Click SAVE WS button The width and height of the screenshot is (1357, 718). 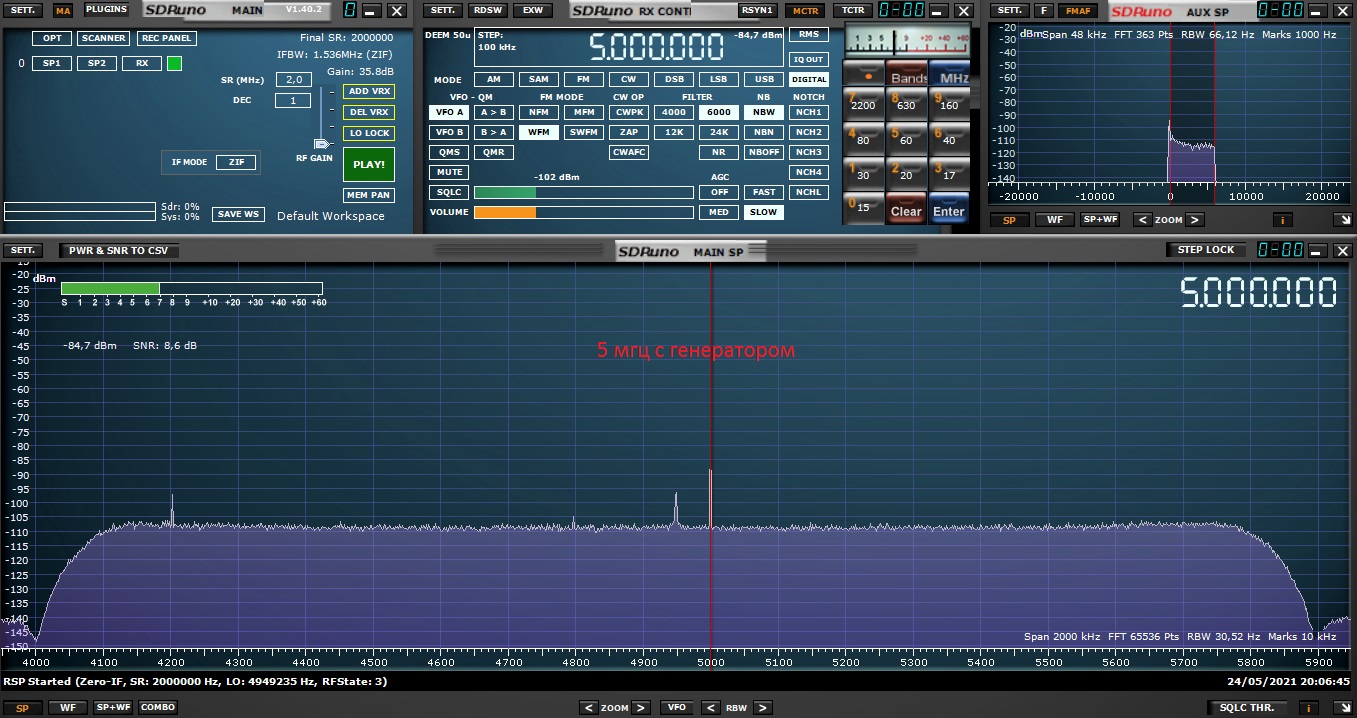click(238, 214)
